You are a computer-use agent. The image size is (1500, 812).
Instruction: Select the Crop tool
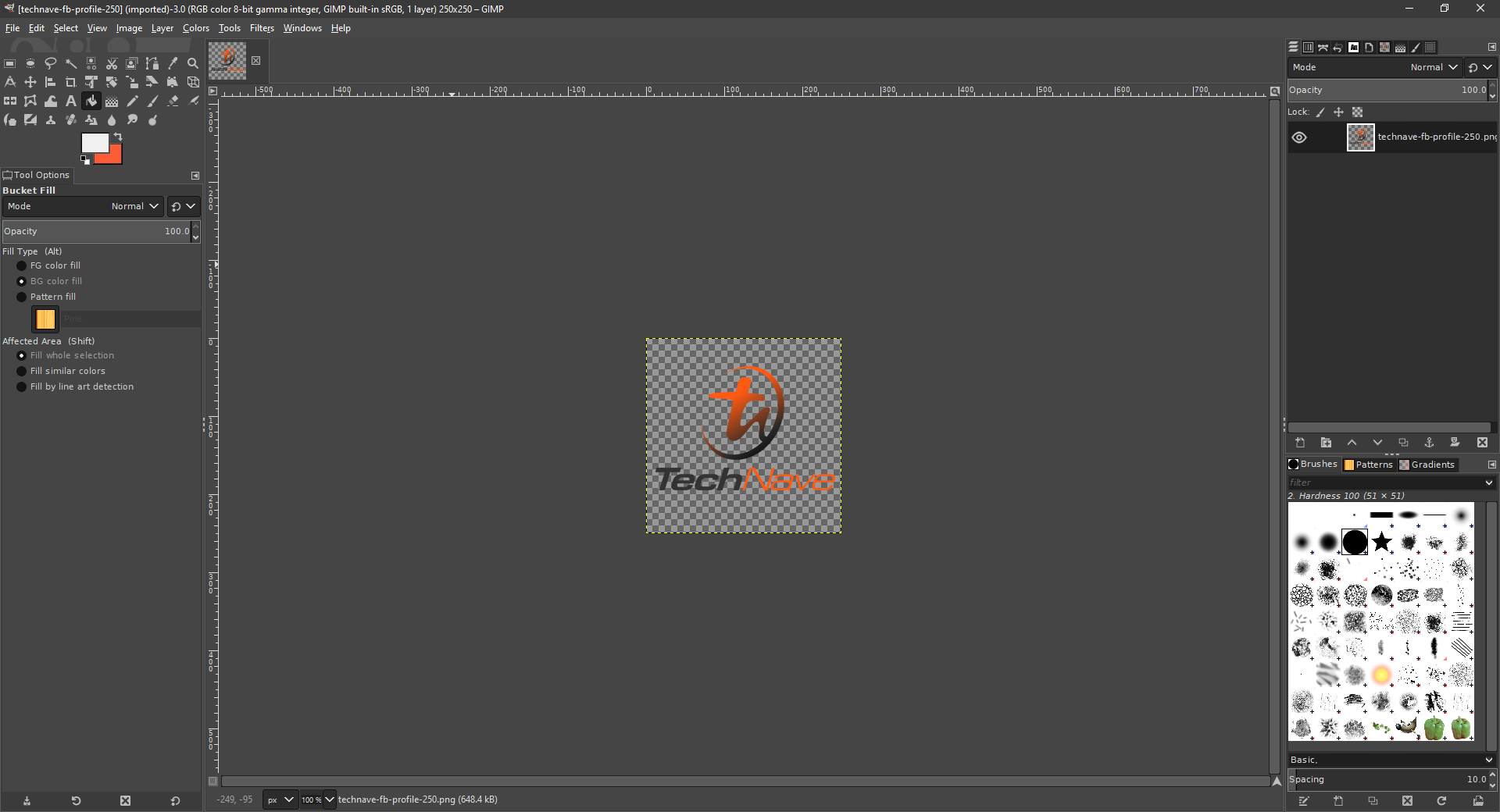[71, 82]
